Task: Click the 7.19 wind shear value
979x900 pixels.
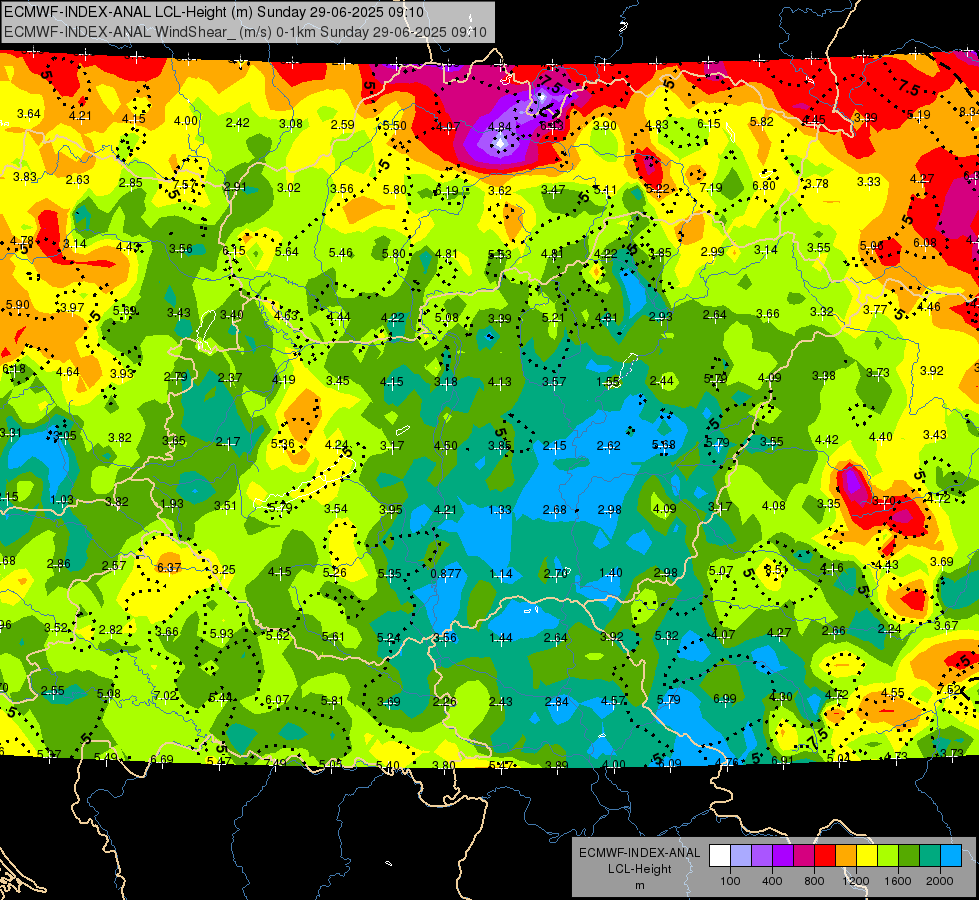Action: coord(711,187)
